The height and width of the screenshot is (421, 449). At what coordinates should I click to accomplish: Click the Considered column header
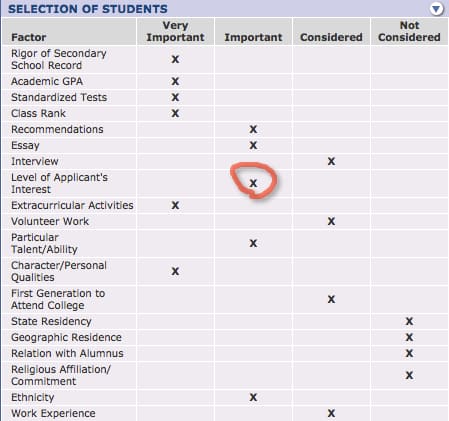coord(331,37)
